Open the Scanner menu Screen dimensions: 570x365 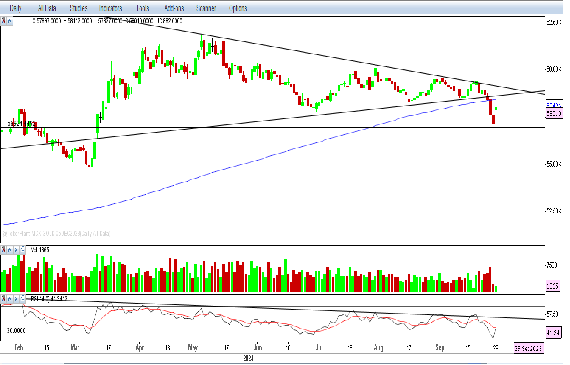(x=206, y=8)
